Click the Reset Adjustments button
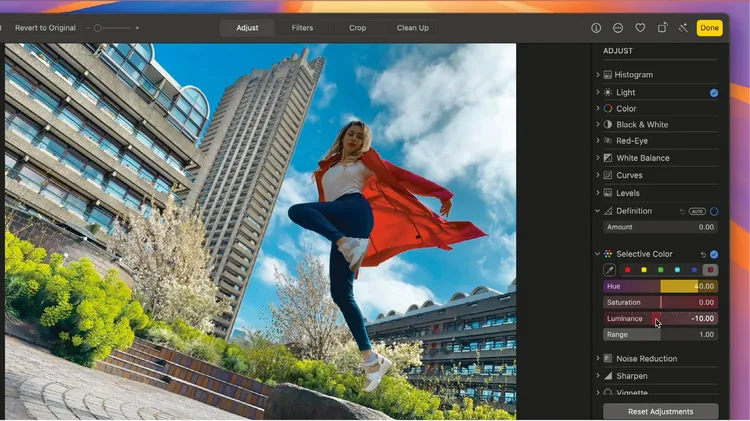 660,411
